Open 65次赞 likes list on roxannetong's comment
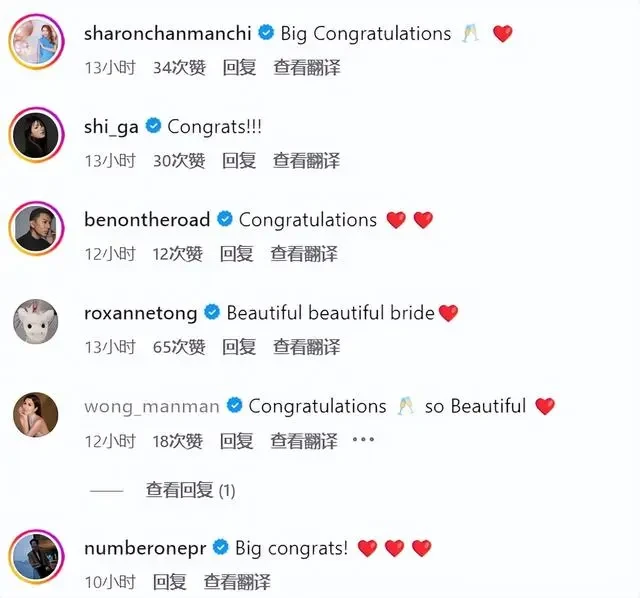 179,347
